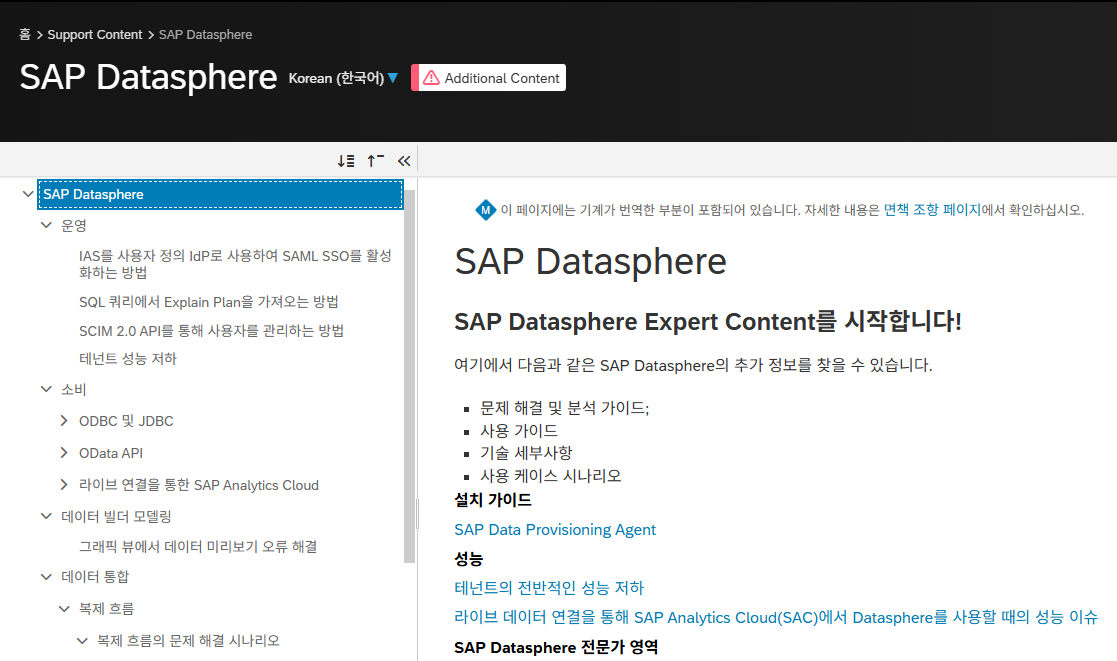The image size is (1117, 661).
Task: Select 운영 tree label
Action: 73,225
